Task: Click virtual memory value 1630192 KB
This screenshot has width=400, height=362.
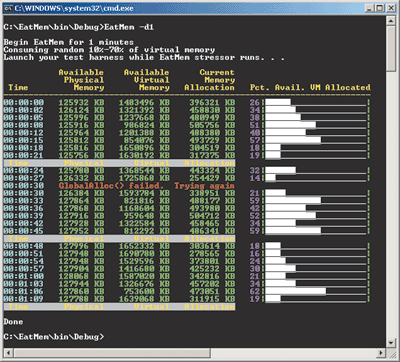Action: [144, 155]
